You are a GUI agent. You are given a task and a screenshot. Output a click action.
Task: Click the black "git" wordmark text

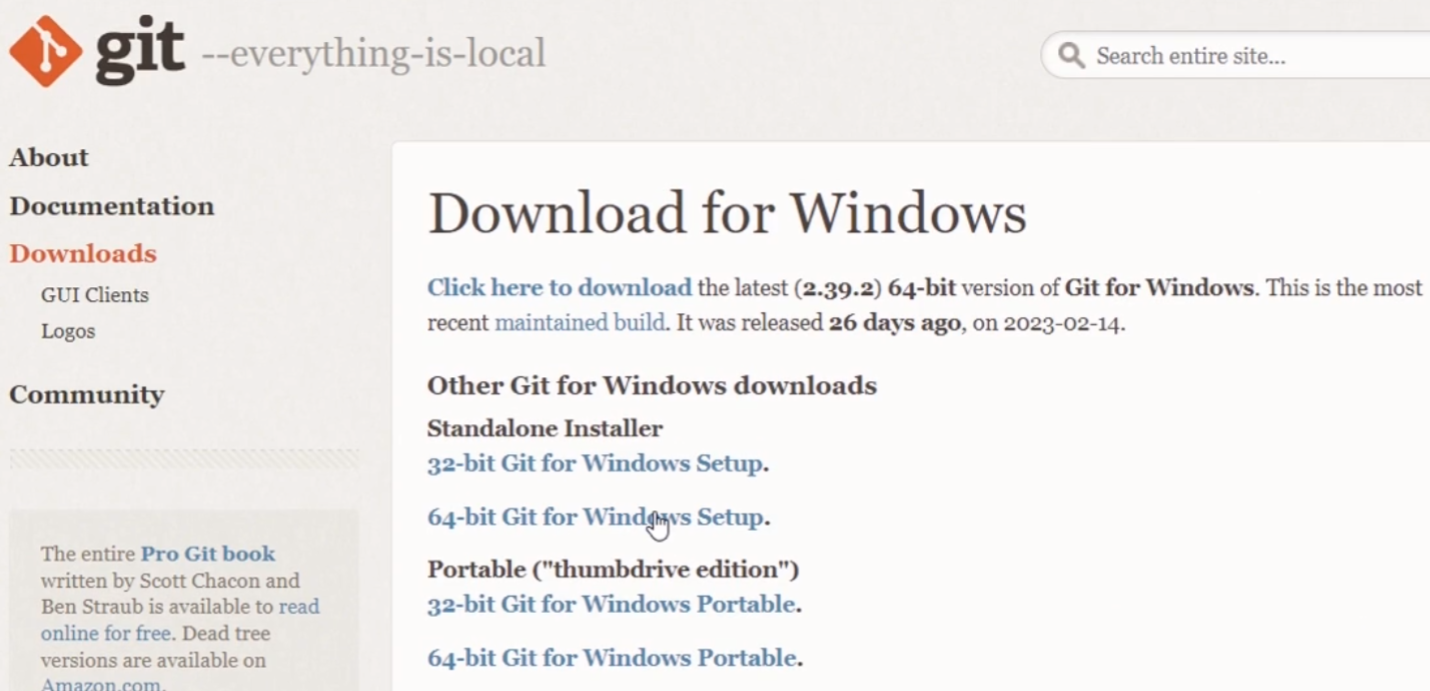click(140, 50)
